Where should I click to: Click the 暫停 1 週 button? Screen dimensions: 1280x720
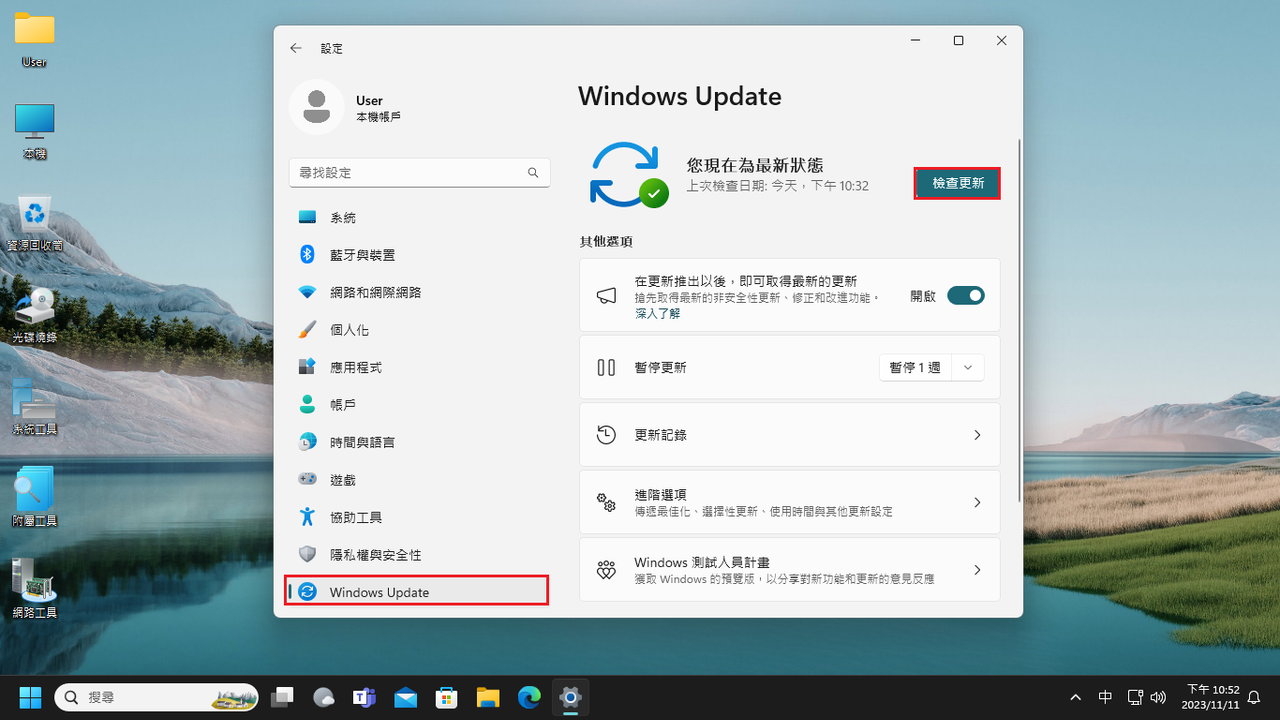coord(915,367)
